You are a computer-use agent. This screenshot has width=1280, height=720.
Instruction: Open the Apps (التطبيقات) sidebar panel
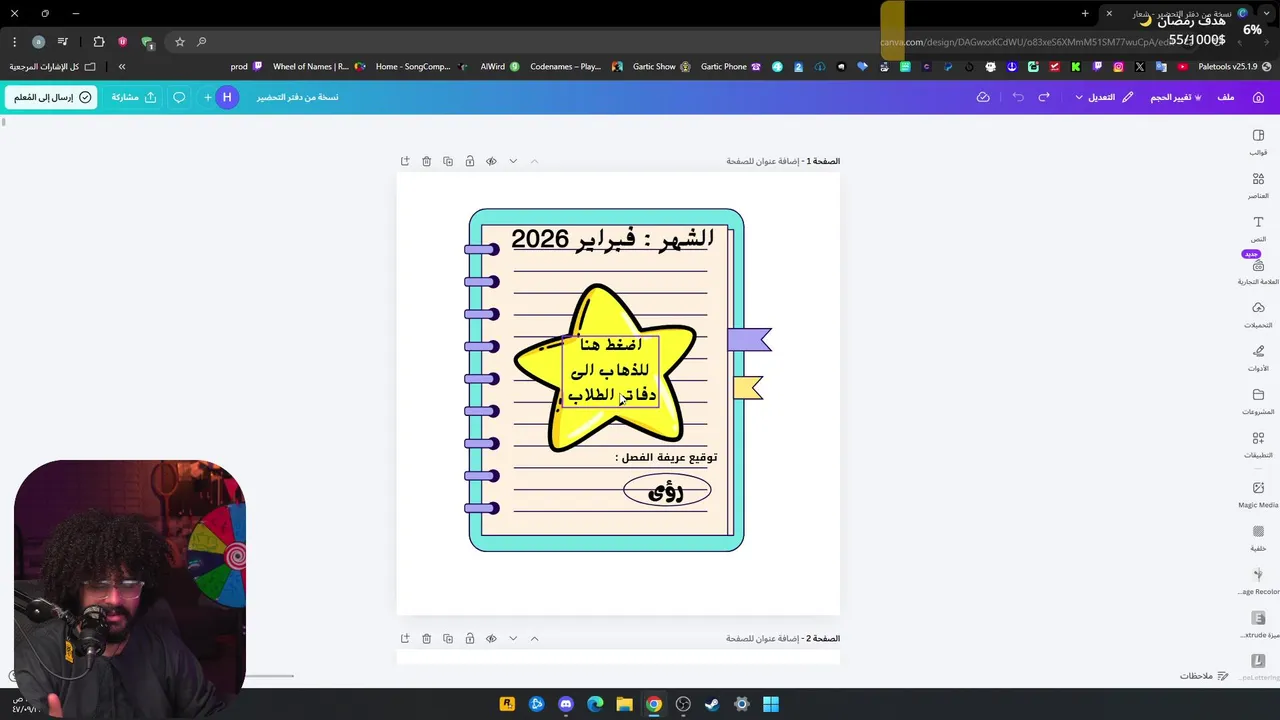pyautogui.click(x=1258, y=444)
